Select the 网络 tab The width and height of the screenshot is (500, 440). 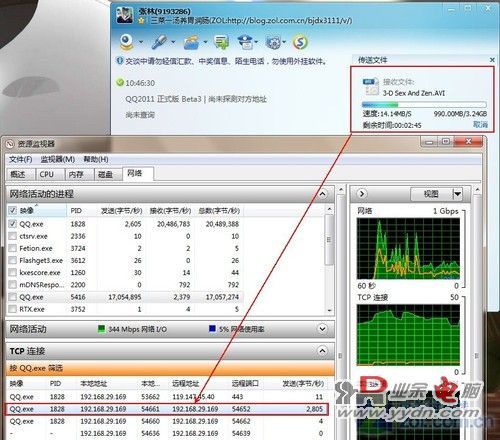[x=138, y=174]
